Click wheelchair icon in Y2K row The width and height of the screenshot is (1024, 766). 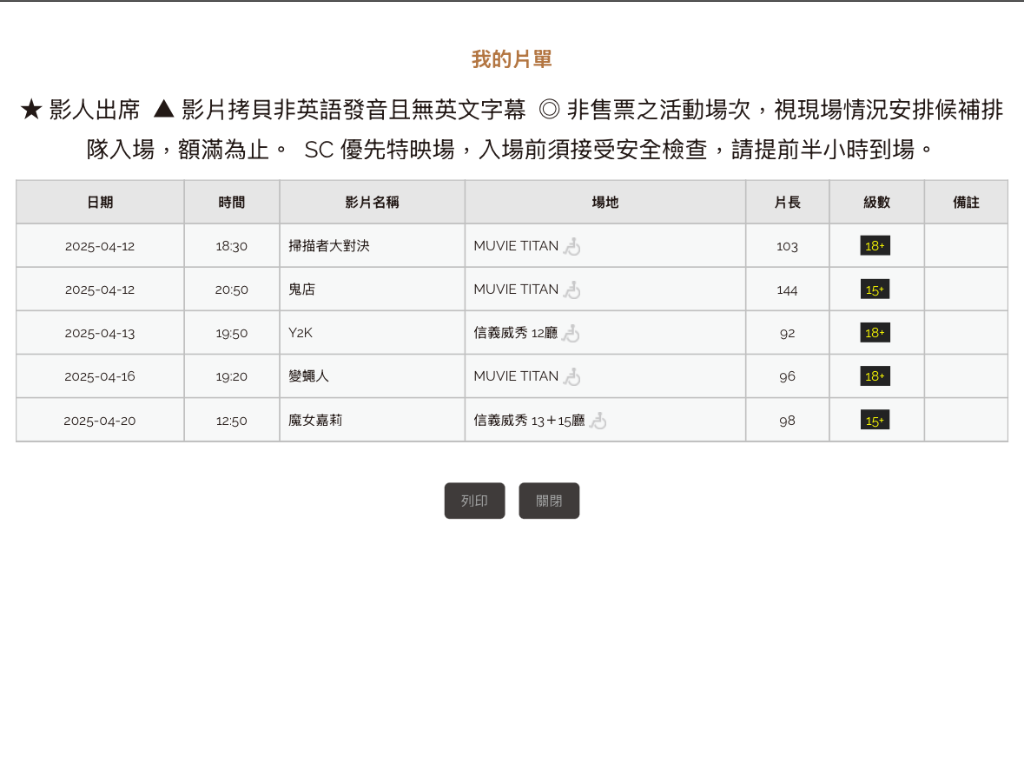571,333
